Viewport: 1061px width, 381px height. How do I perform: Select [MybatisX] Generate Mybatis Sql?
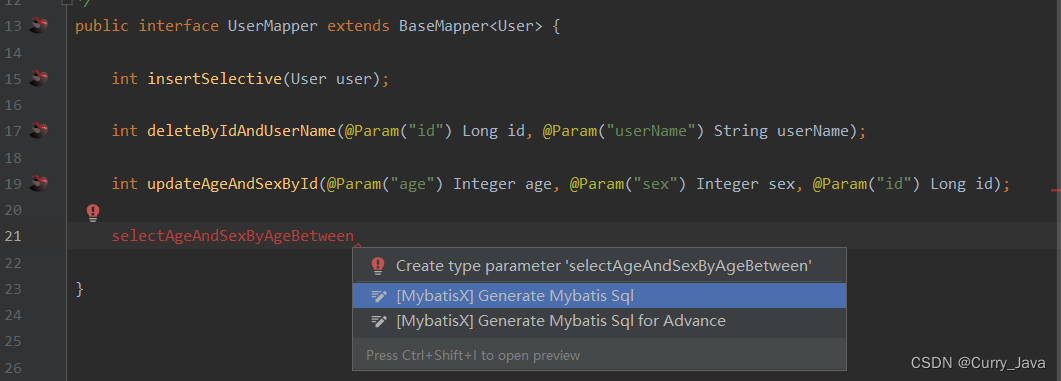tap(600, 296)
